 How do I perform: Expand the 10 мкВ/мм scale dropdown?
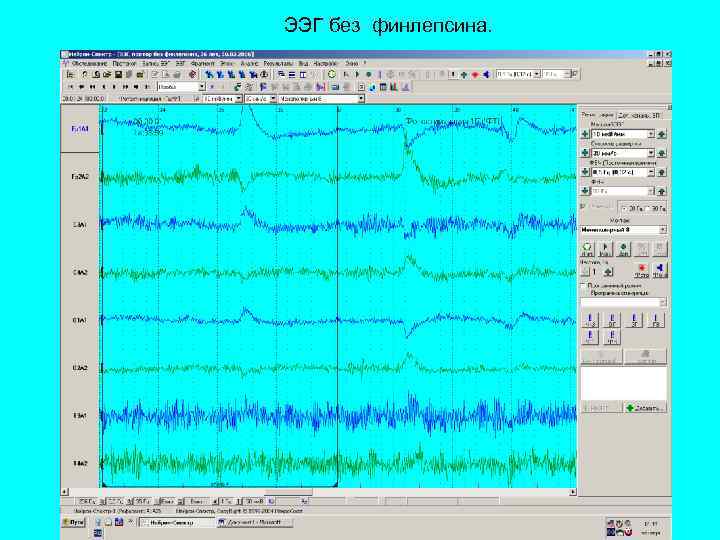click(x=649, y=134)
